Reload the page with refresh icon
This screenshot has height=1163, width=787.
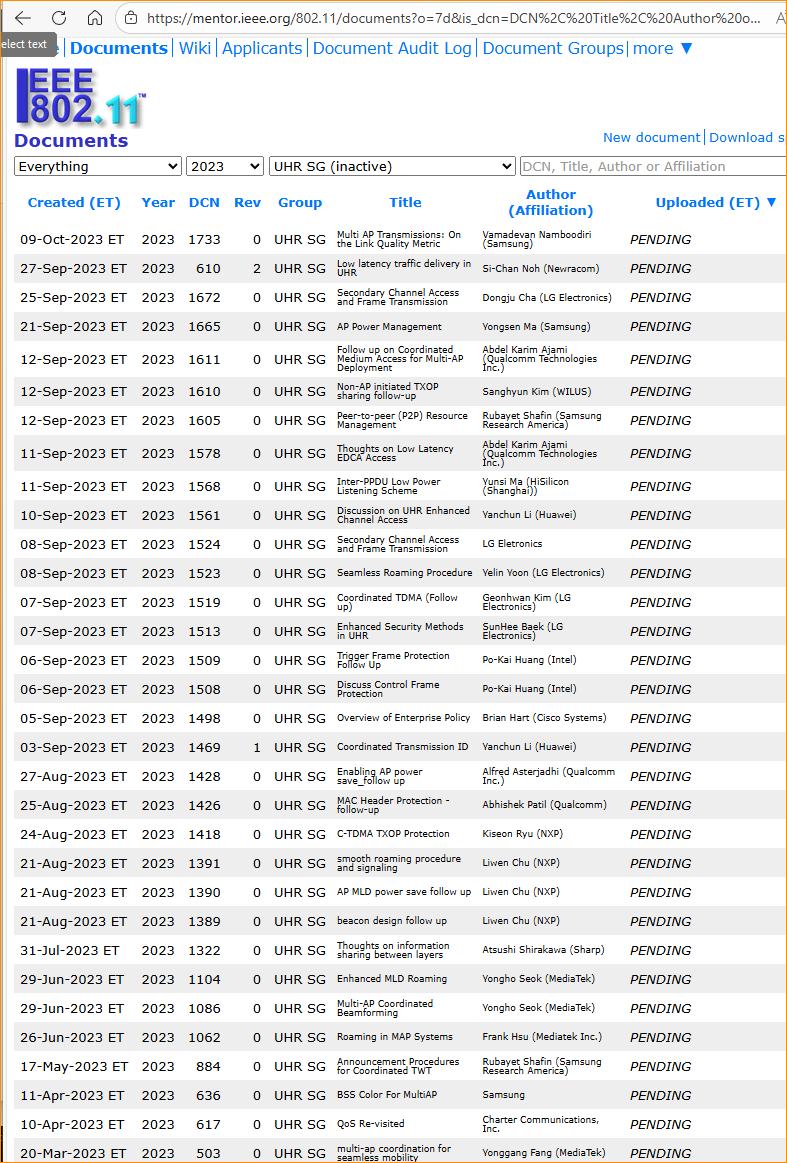tap(59, 18)
